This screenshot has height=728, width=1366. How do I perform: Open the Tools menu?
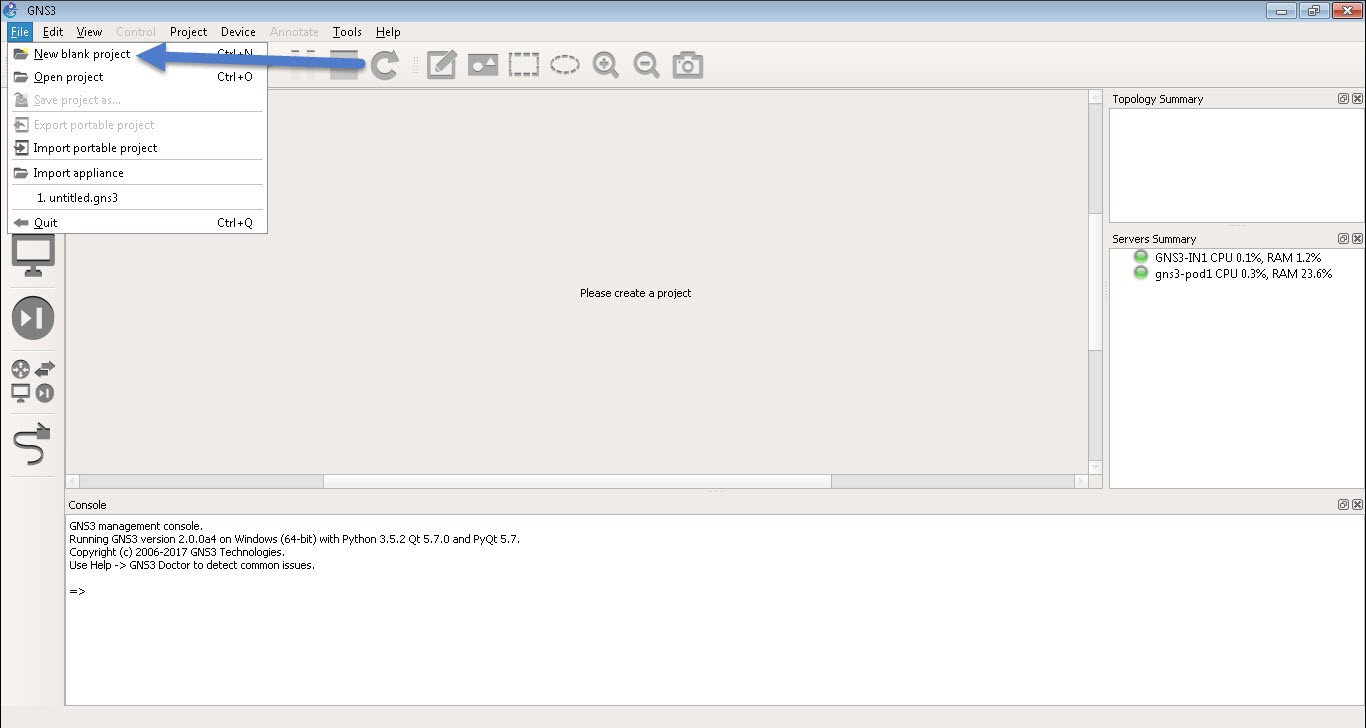[347, 32]
